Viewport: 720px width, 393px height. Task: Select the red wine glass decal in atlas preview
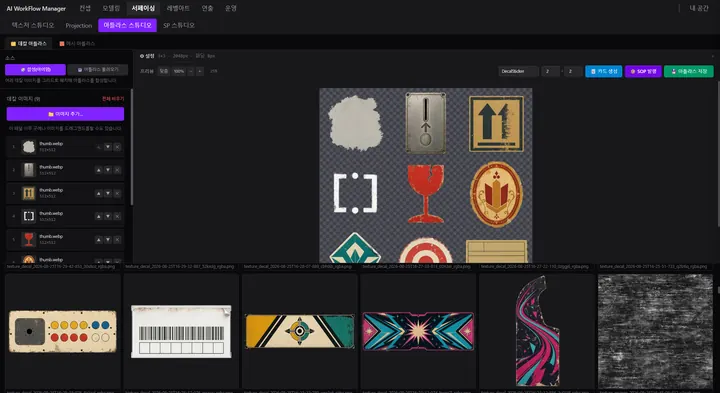click(x=426, y=194)
